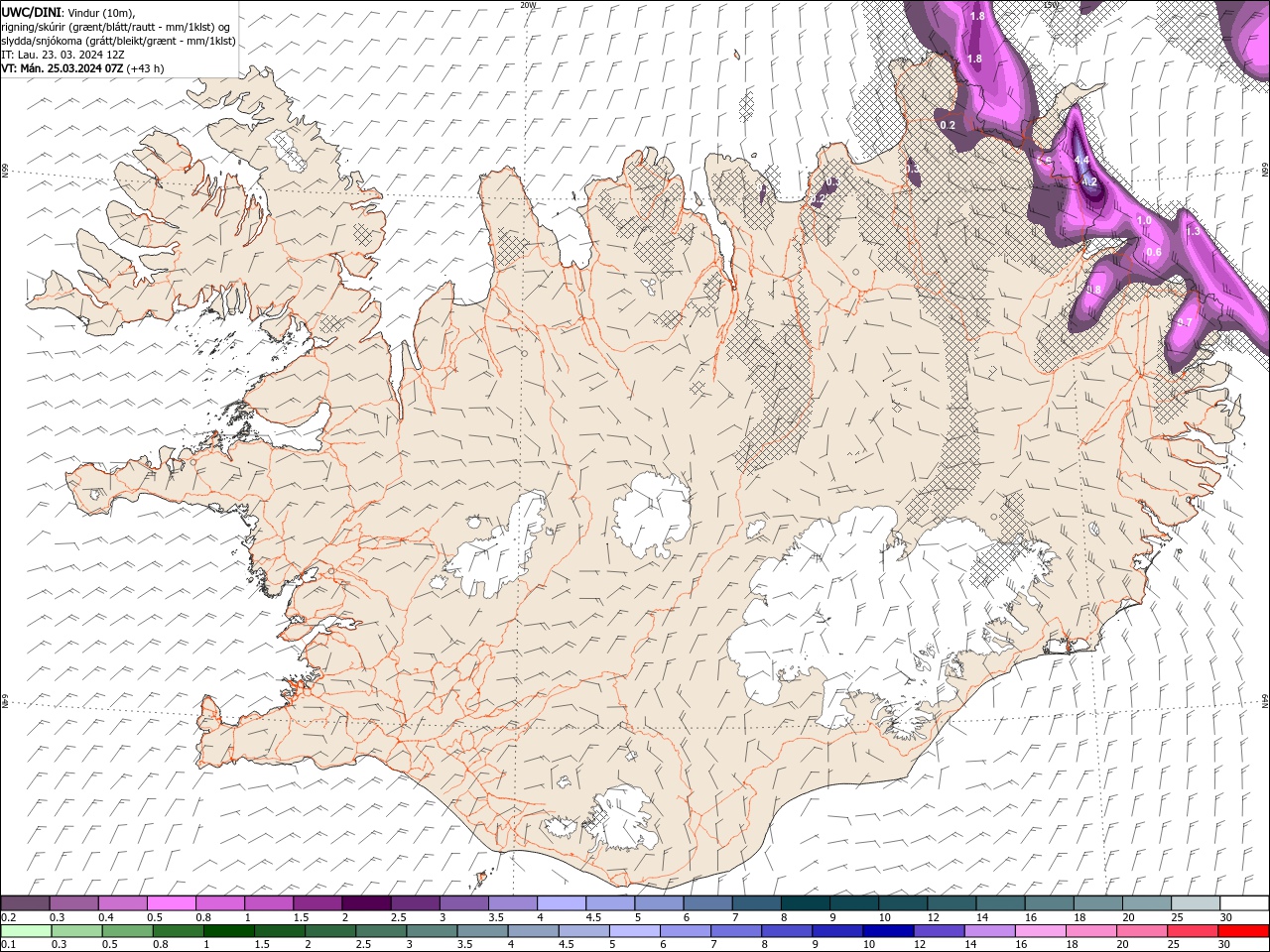Pick the darkest green bottom-row swatch labeled 1
Image resolution: width=1270 pixels, height=952 pixels.
coord(228,931)
